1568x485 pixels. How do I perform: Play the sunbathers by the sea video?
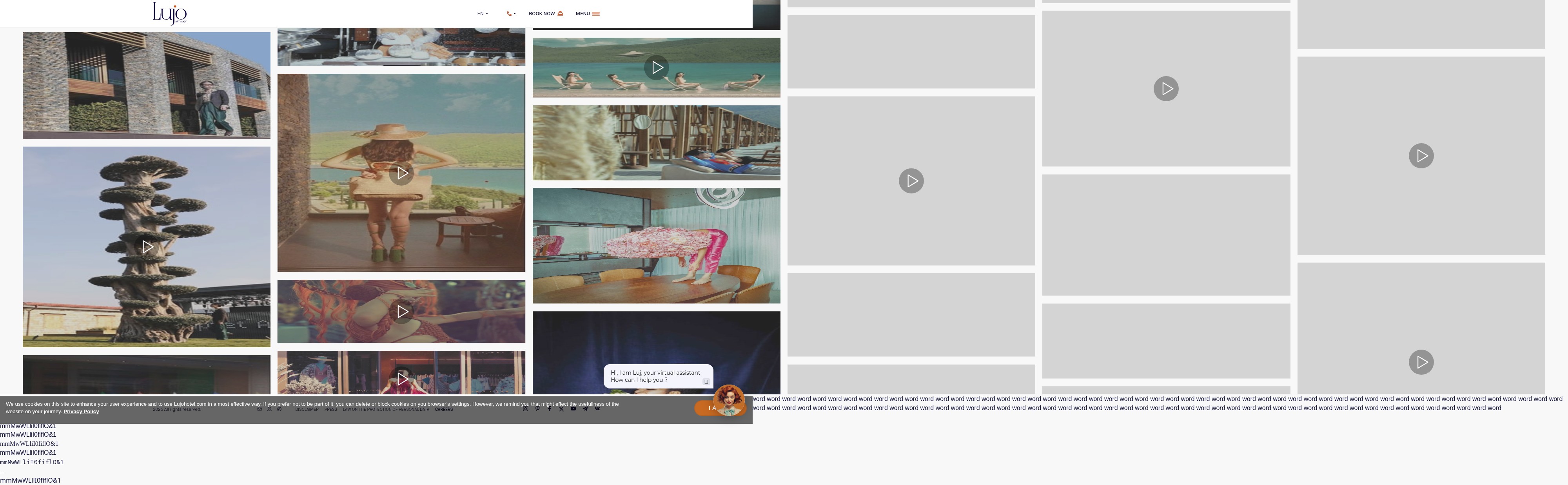point(657,67)
